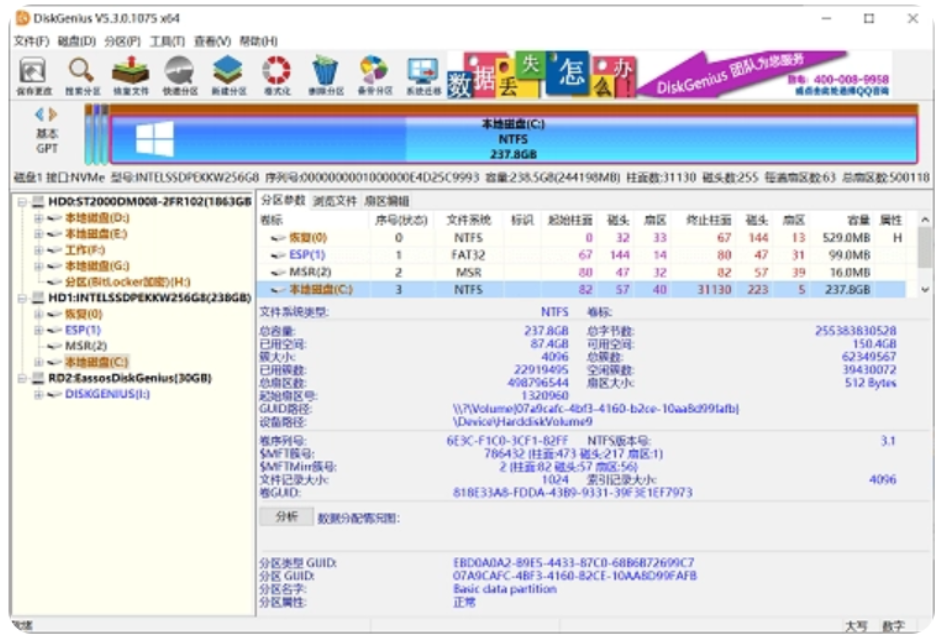This screenshot has width=946, height=644.
Task: Click the 卷标 column header
Action: pos(314,220)
